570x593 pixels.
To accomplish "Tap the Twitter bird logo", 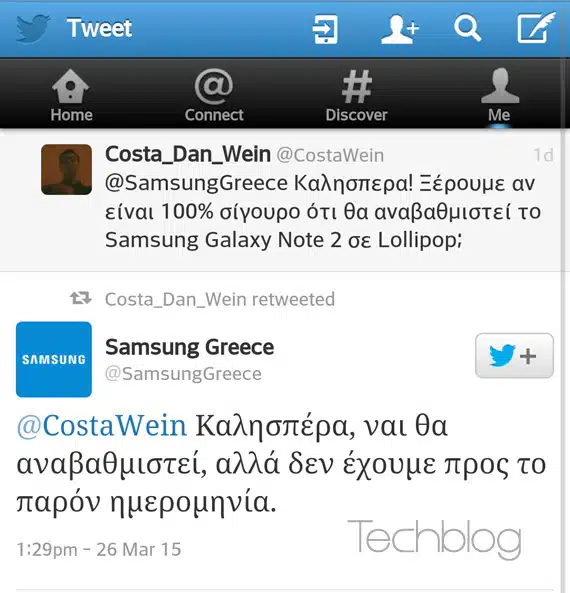I will click(33, 29).
